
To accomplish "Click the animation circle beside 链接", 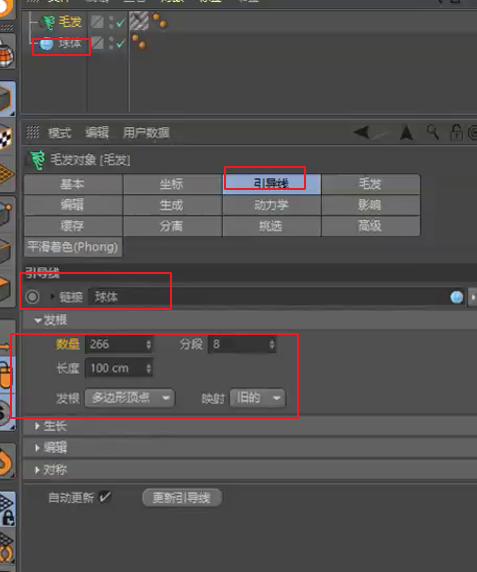I will [x=32, y=297].
